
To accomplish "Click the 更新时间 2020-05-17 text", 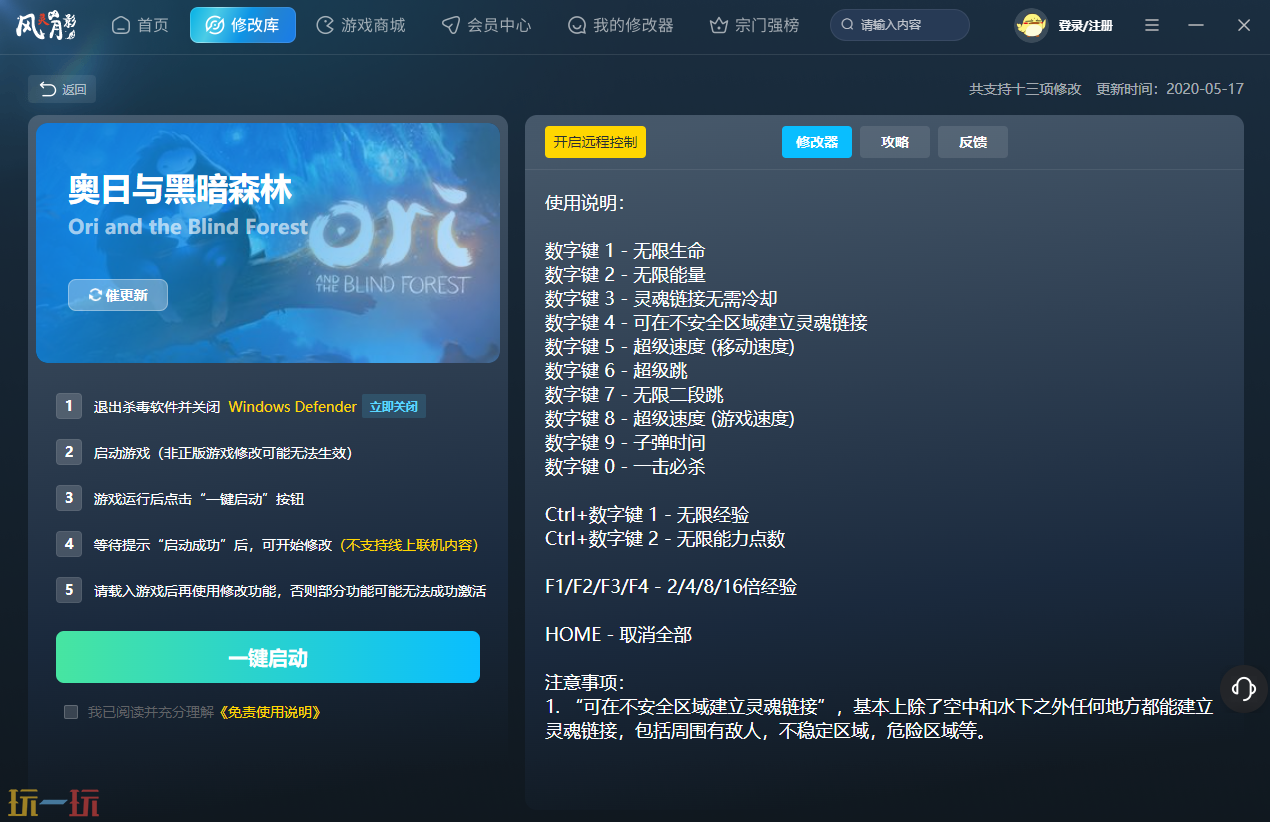I will [1170, 89].
